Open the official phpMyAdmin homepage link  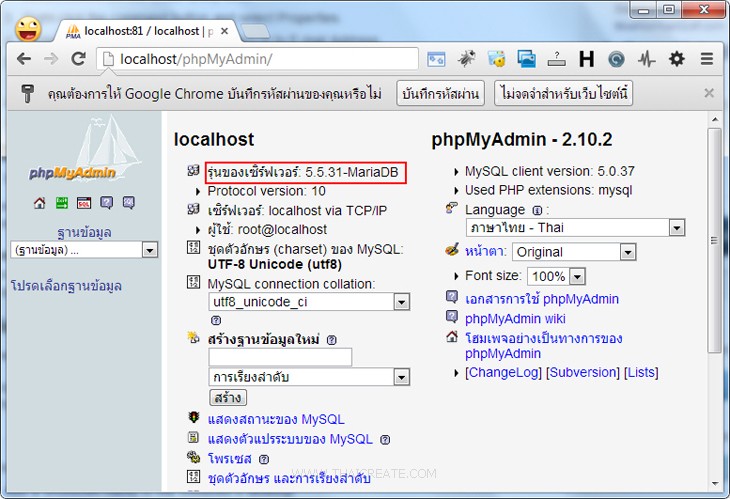coord(544,345)
